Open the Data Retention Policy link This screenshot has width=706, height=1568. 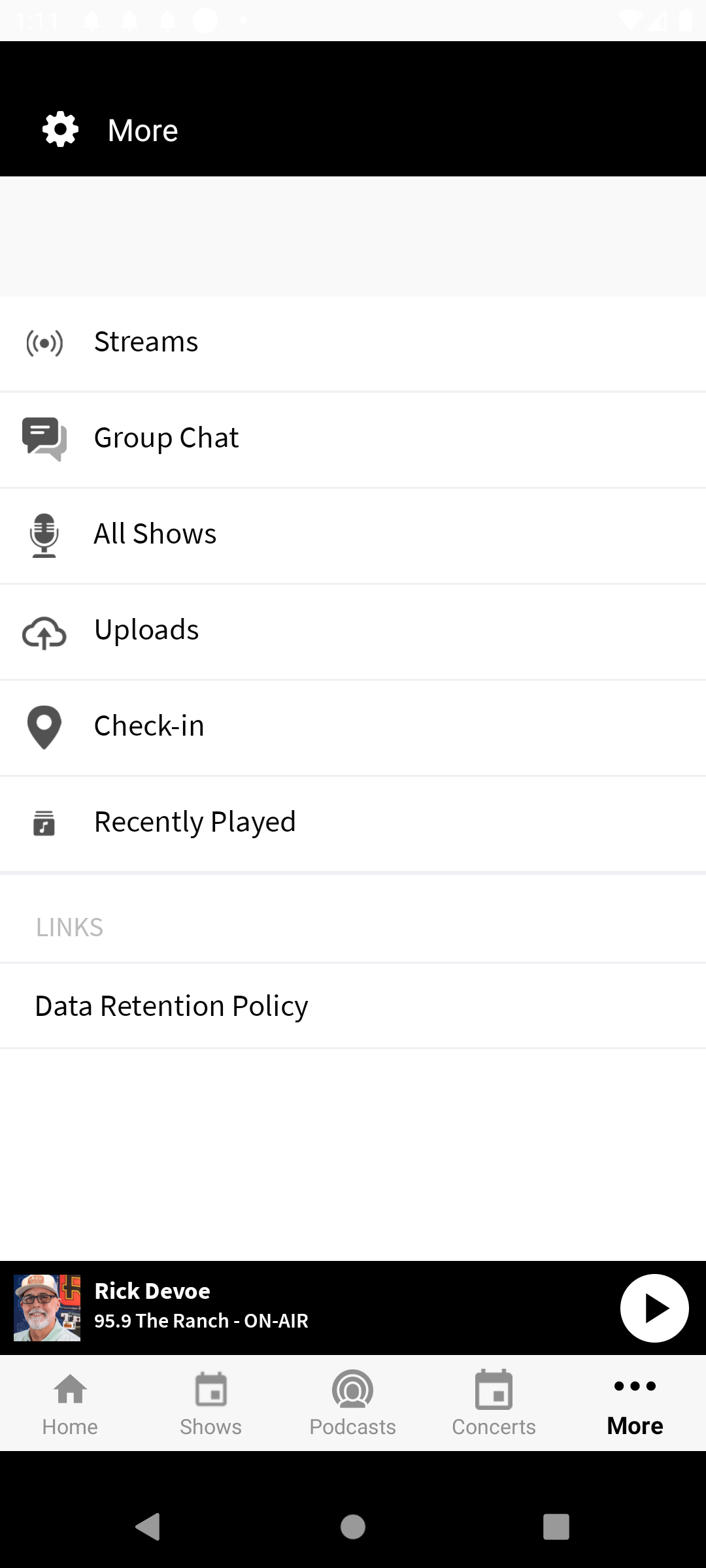pos(171,1006)
